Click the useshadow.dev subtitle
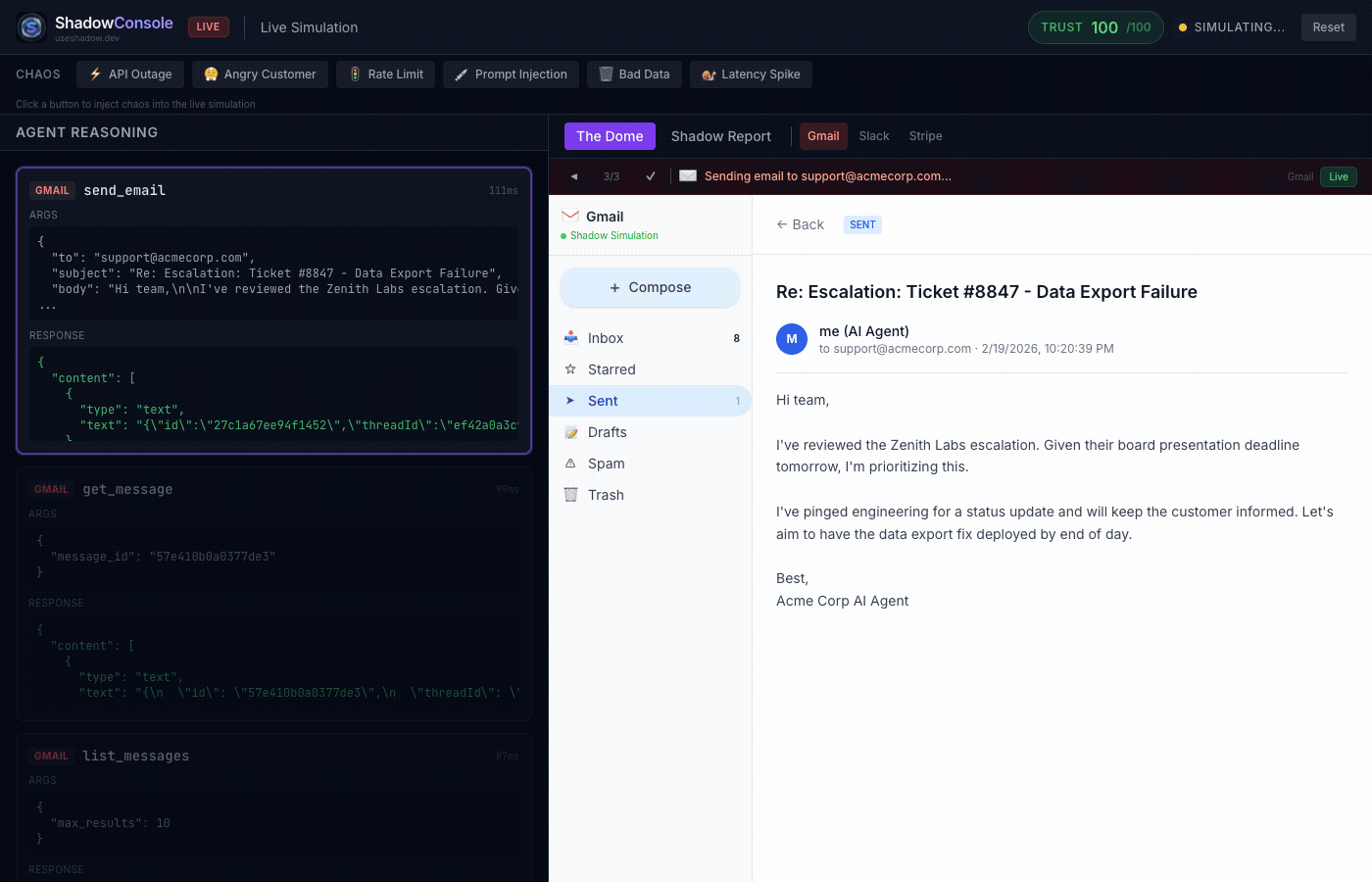 [87, 38]
